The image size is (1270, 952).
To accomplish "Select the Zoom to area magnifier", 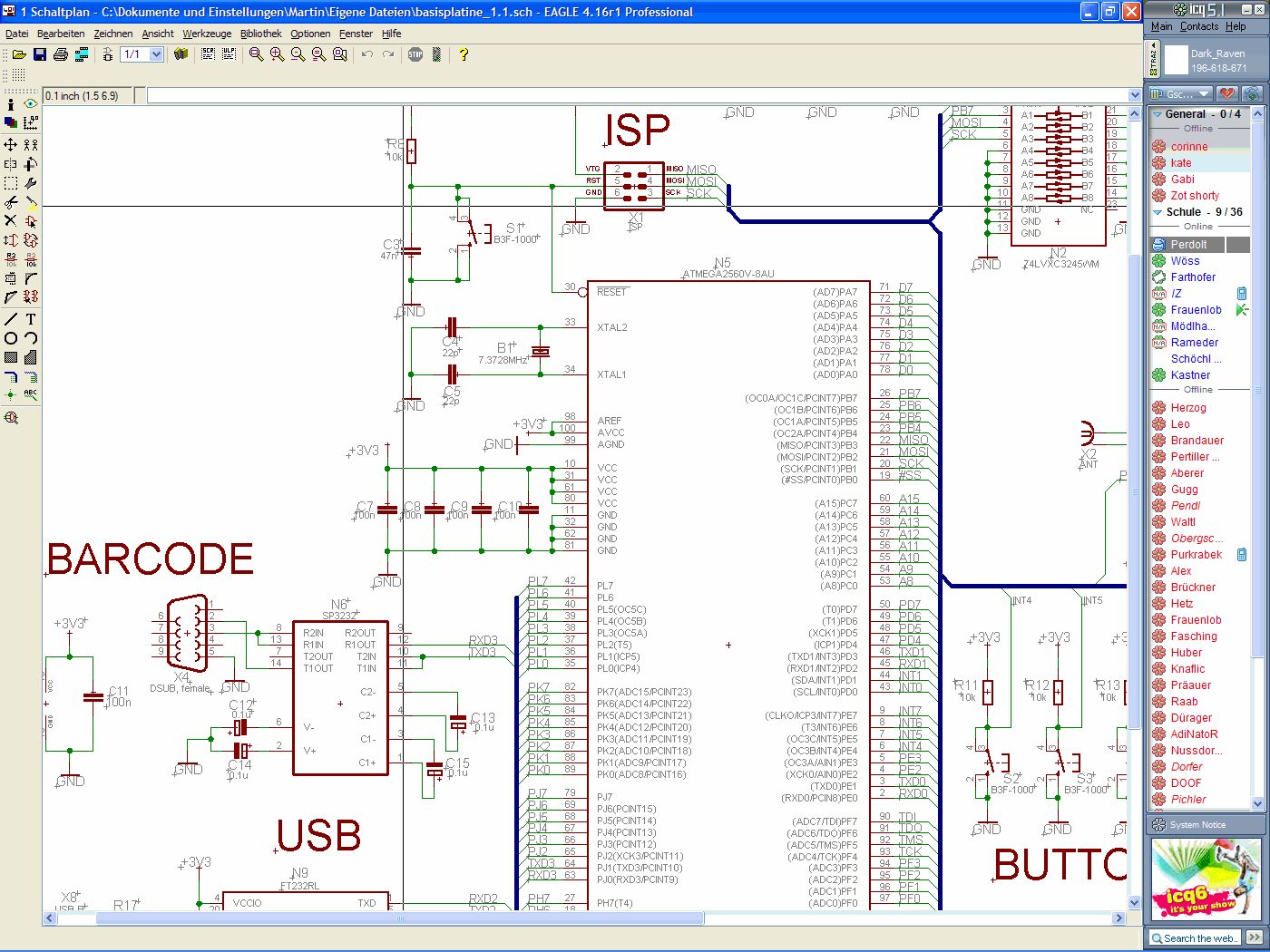I will pos(340,54).
